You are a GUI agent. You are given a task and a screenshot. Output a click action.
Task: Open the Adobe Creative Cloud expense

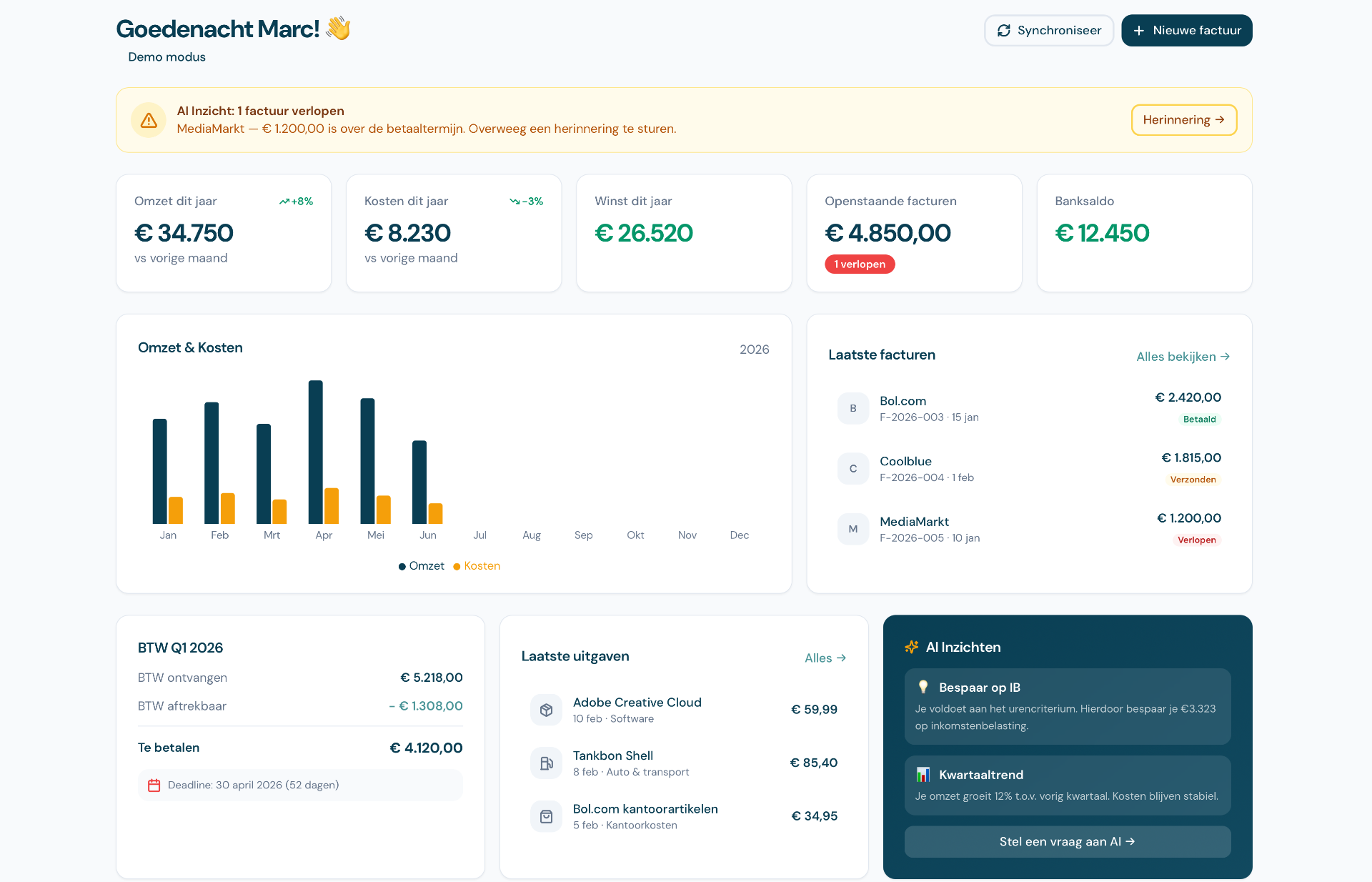684,710
